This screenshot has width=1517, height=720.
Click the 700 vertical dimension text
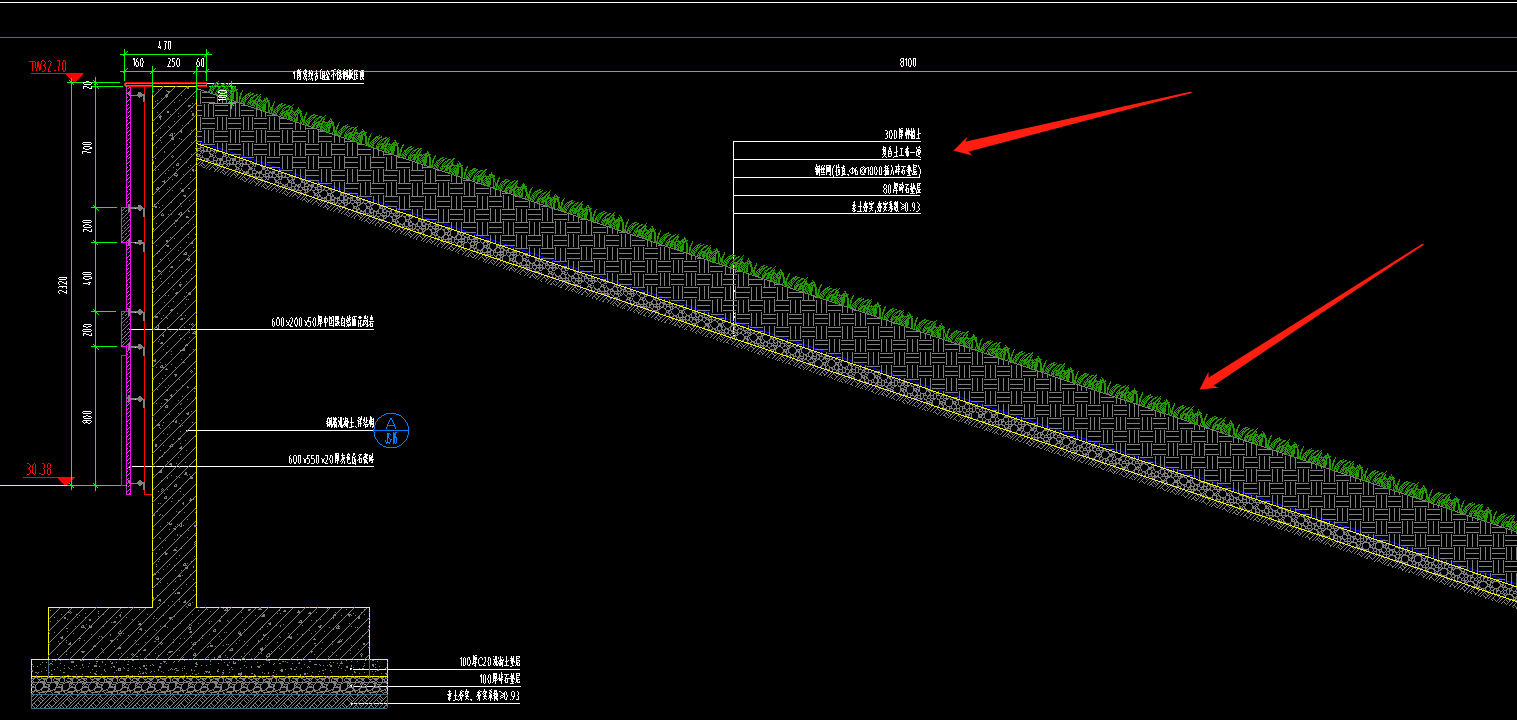88,148
